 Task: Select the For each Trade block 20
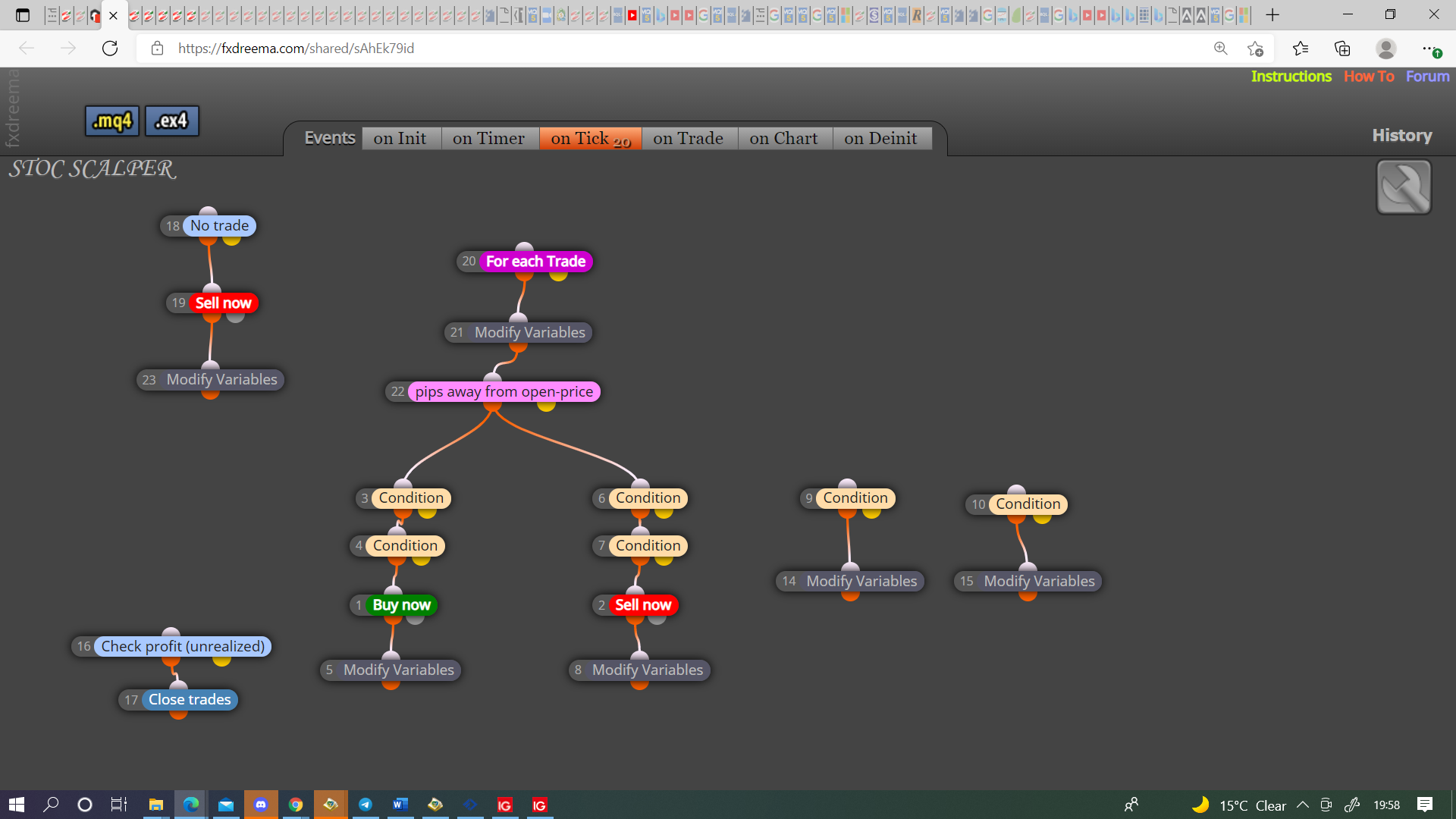point(525,262)
